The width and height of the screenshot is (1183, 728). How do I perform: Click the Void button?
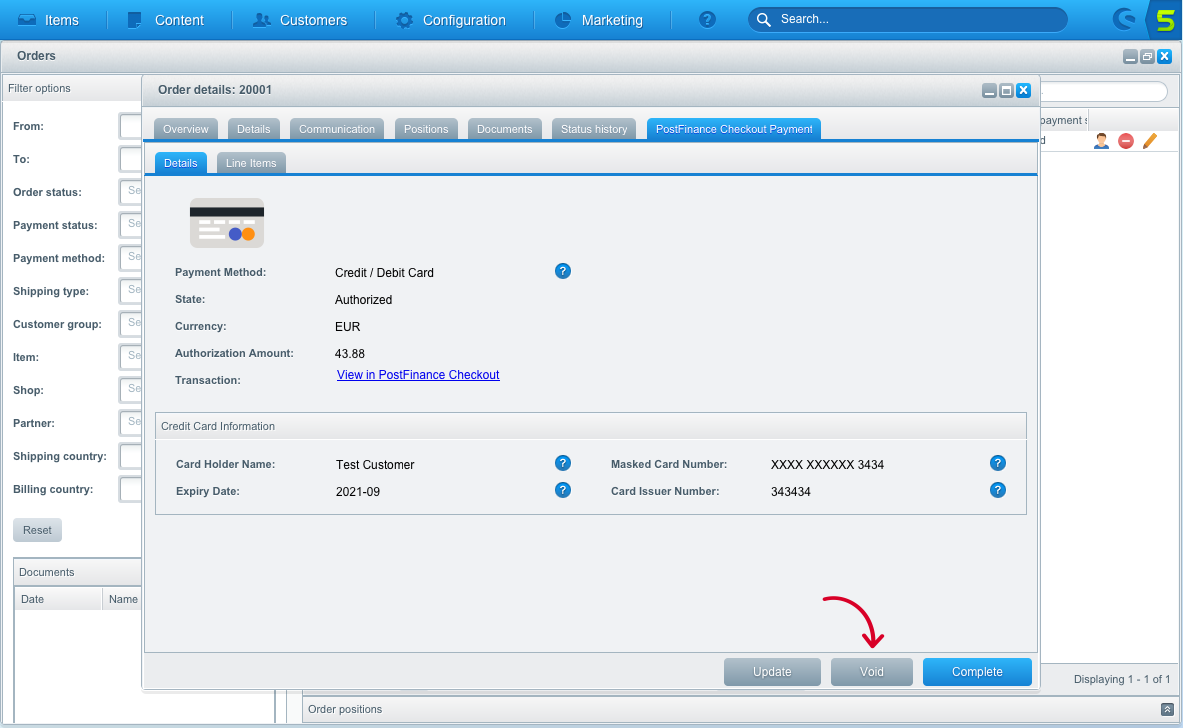[x=871, y=672]
